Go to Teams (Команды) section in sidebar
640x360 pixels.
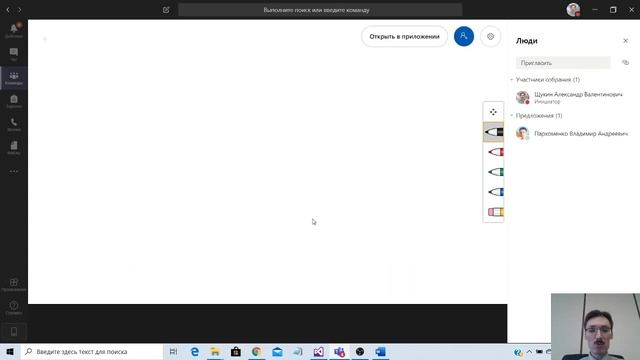tap(14, 78)
